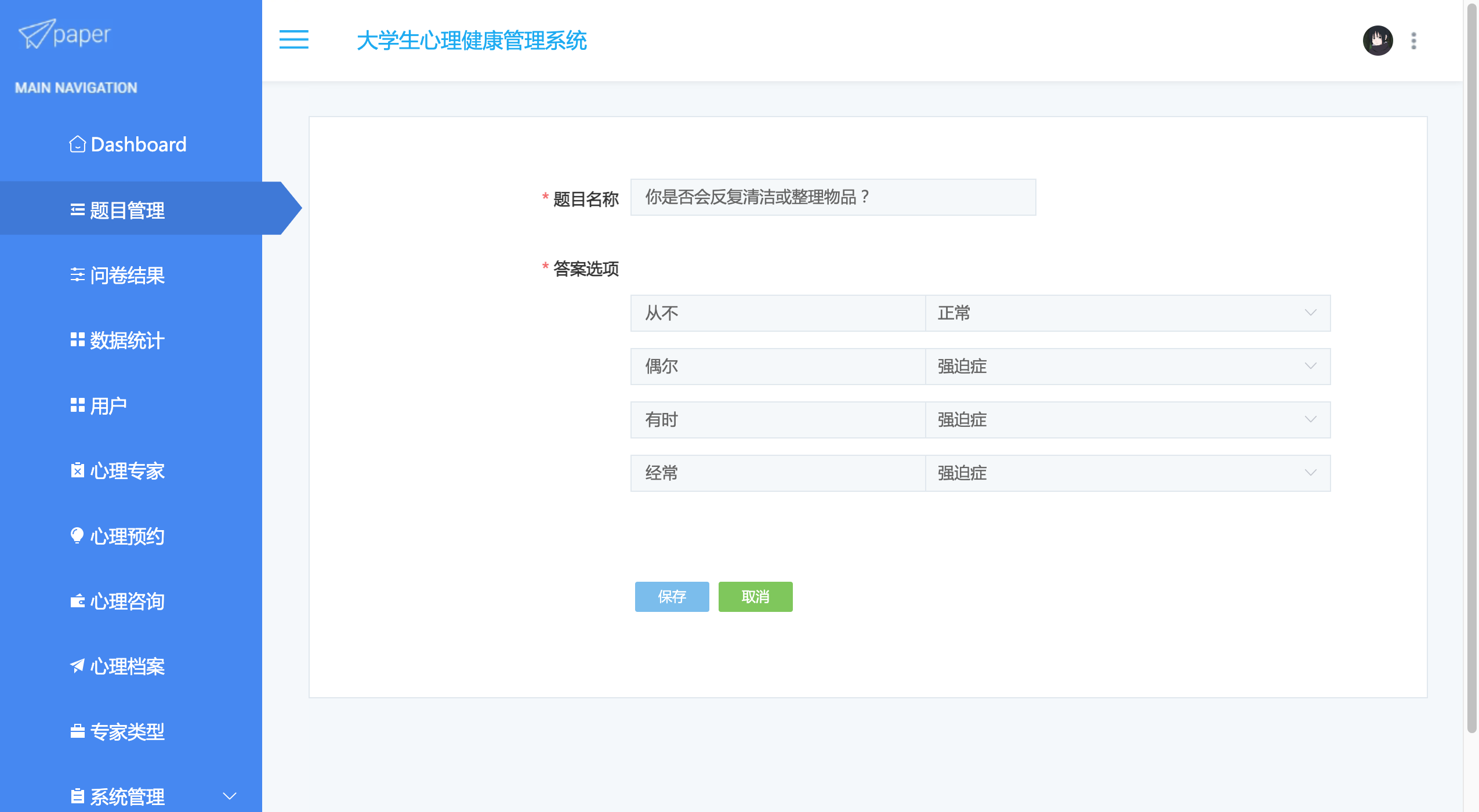
Task: Click the 数据统计 grid icon
Action: pyautogui.click(x=77, y=340)
